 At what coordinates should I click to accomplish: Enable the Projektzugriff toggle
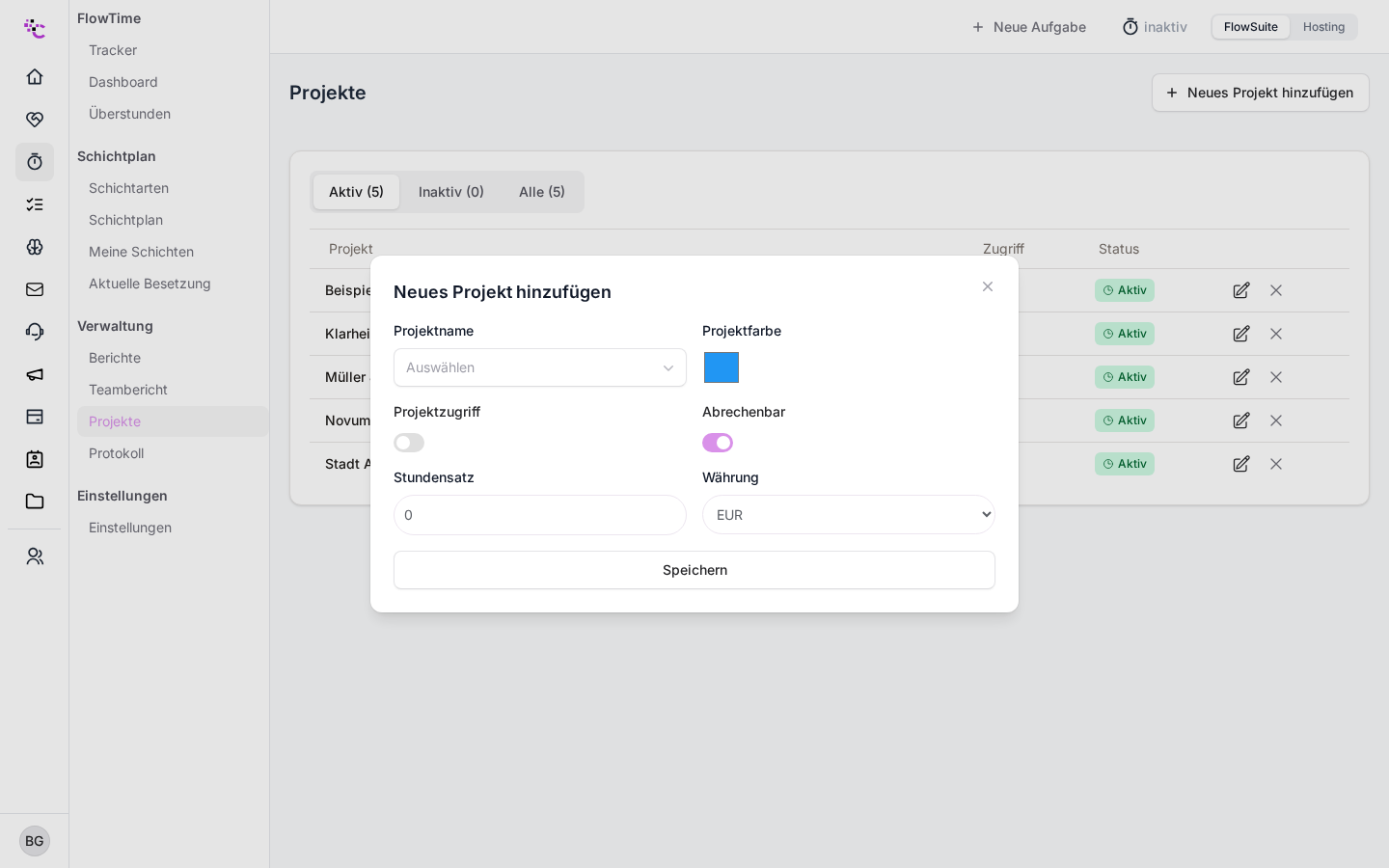pos(409,443)
